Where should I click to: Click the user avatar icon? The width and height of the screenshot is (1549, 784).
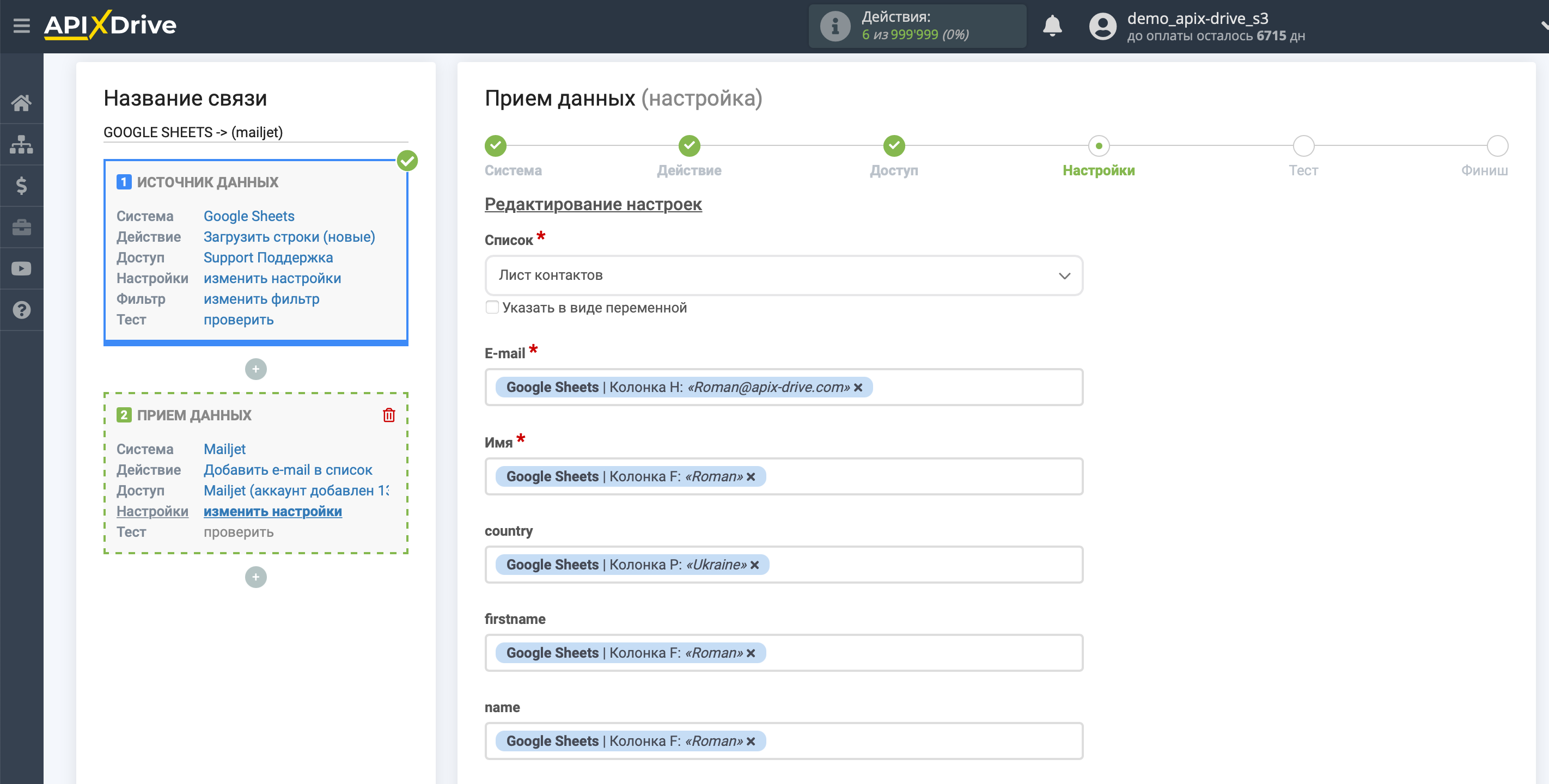1103,27
